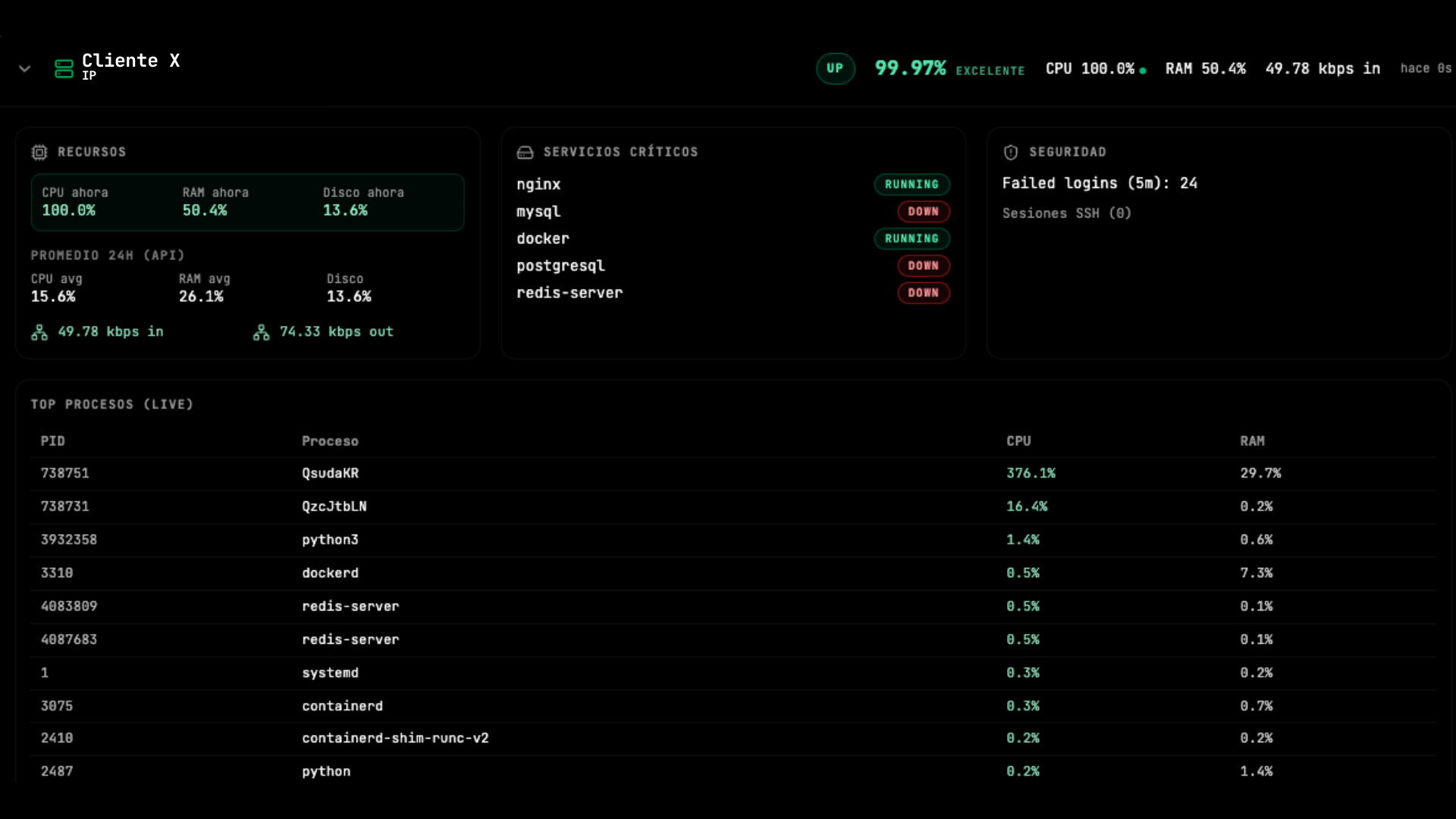The width and height of the screenshot is (1456, 819).
Task: Collapse the Cliente X server row chevron
Action: click(24, 68)
